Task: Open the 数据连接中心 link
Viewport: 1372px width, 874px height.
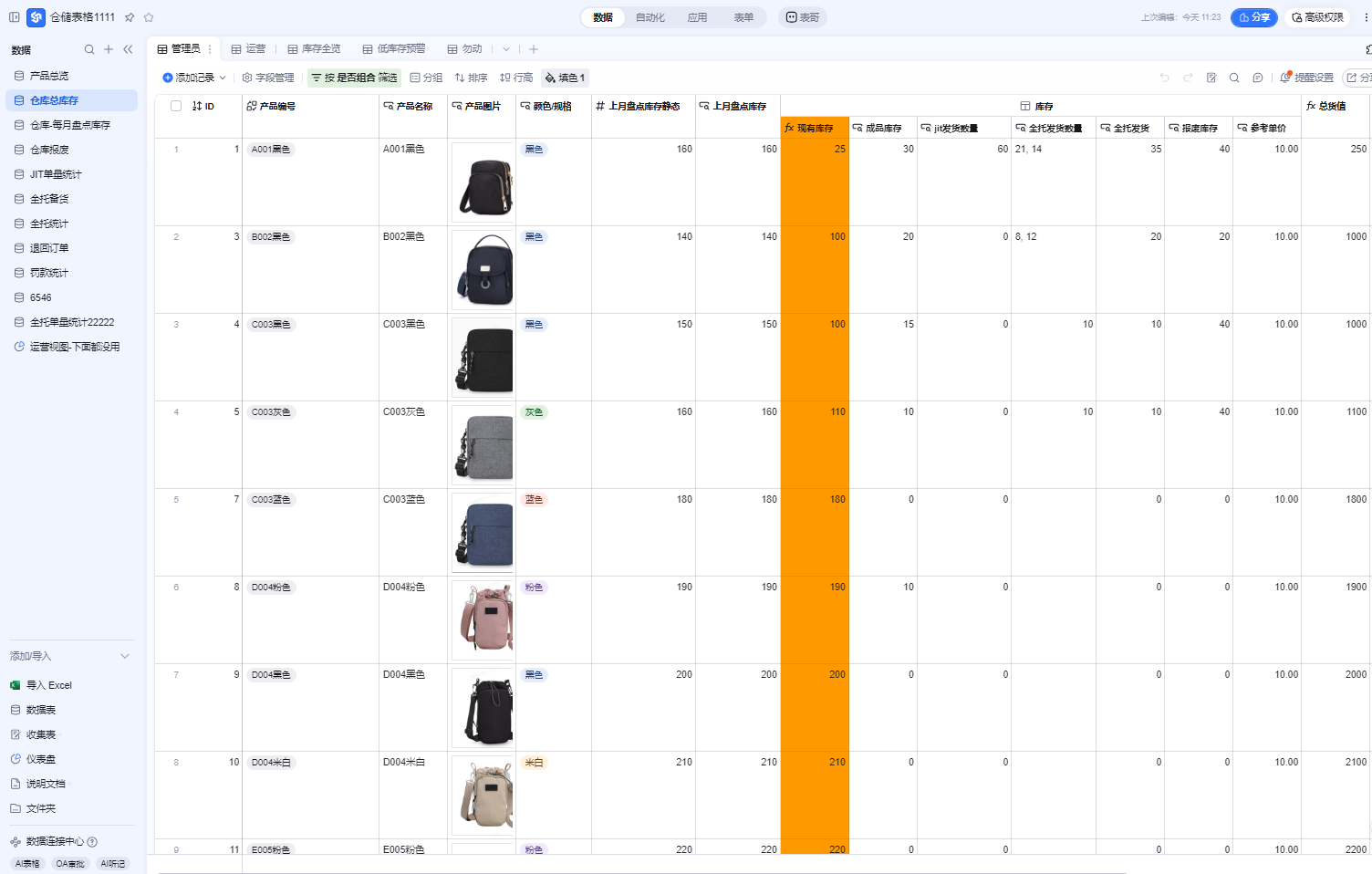Action: pyautogui.click(x=55, y=842)
